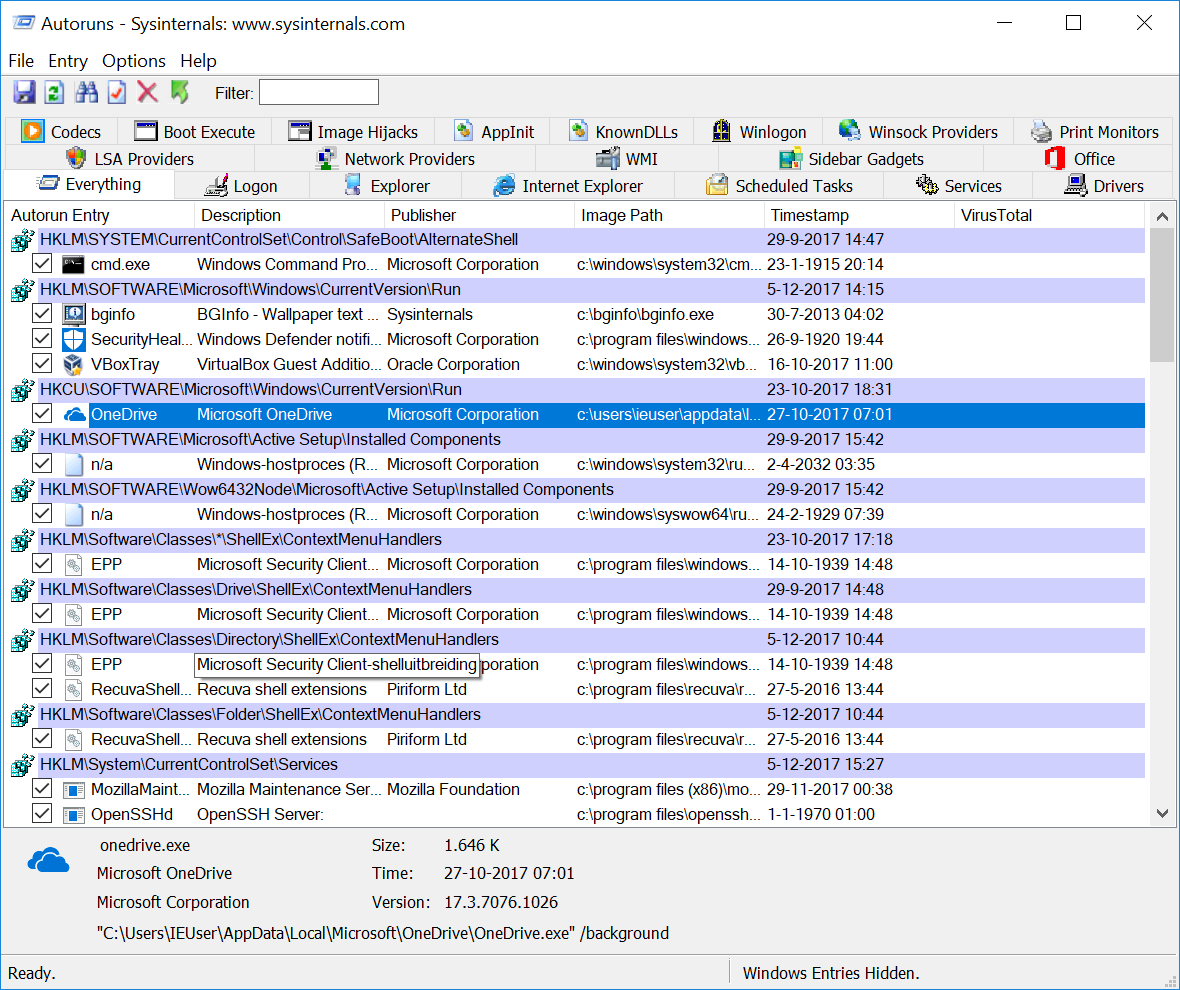Click registry icon beside the Drive\ShellEx\ContextMenuHandlers key
Image resolution: width=1180 pixels, height=990 pixels.
(x=23, y=590)
